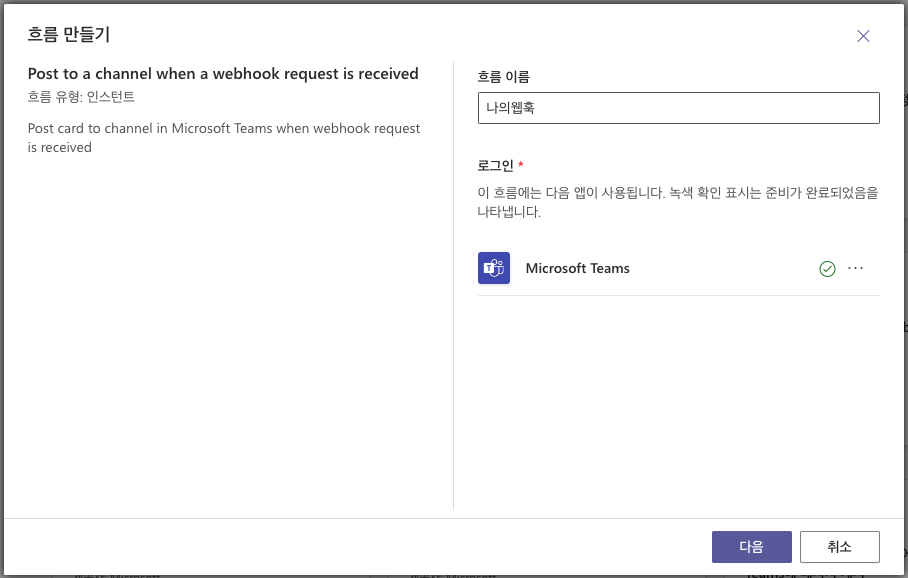Click the 취소 button
The width and height of the screenshot is (908, 578).
tap(839, 547)
